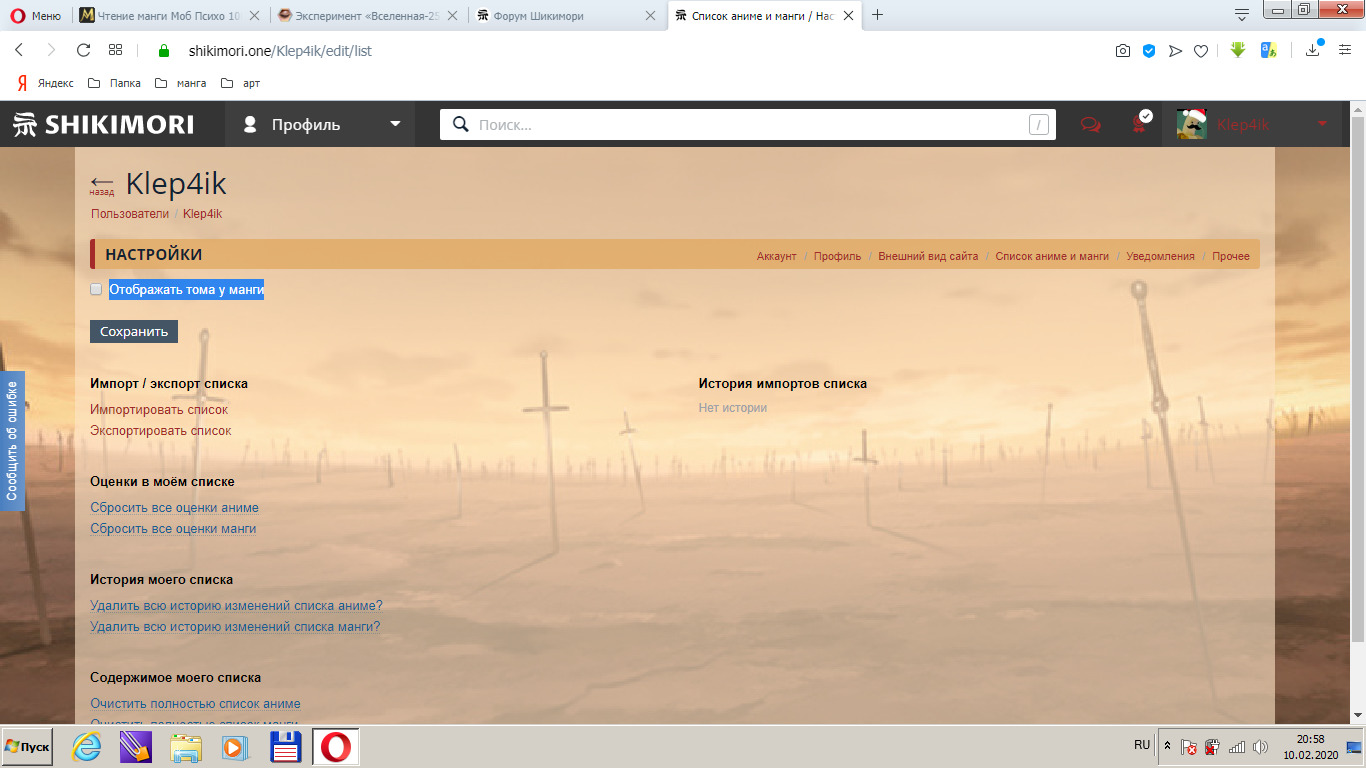Open the Shikimori messages chat icon

[x=1091, y=125]
